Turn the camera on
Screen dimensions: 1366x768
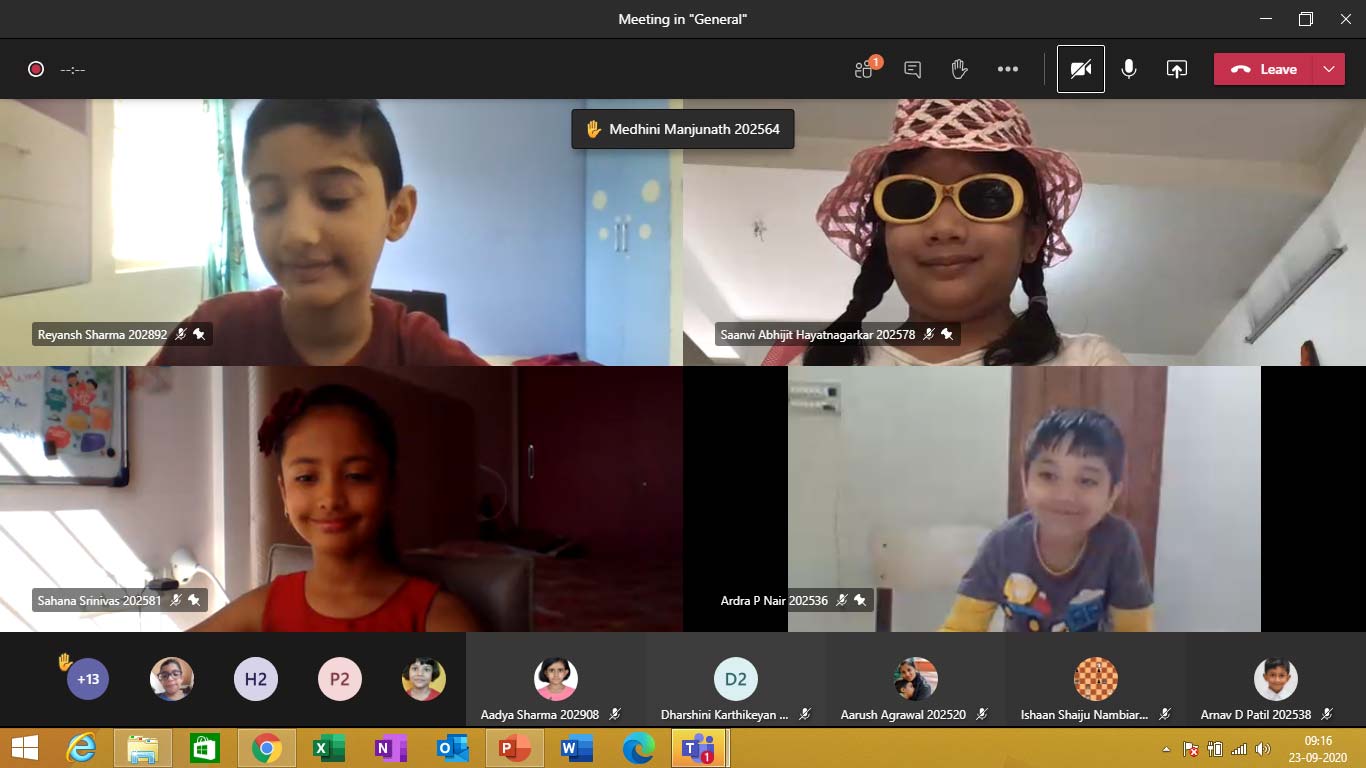[1081, 69]
